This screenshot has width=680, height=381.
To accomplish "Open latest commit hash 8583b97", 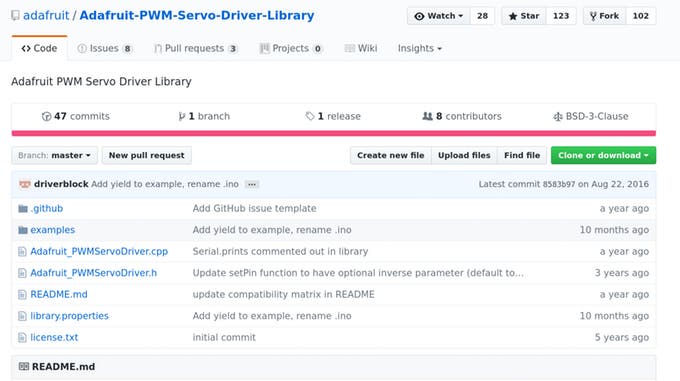I will coord(559,184).
